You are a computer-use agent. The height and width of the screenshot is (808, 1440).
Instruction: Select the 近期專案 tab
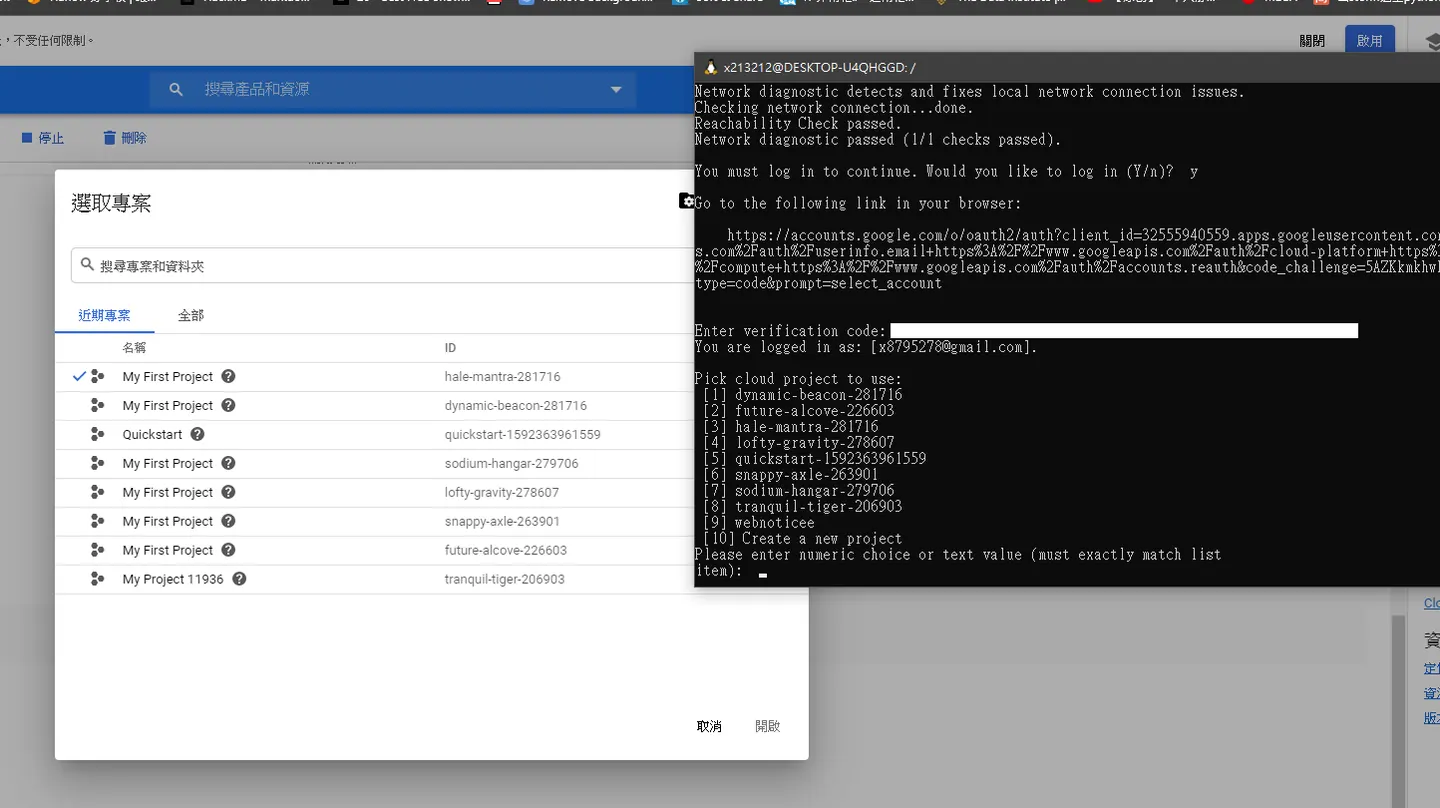click(104, 315)
